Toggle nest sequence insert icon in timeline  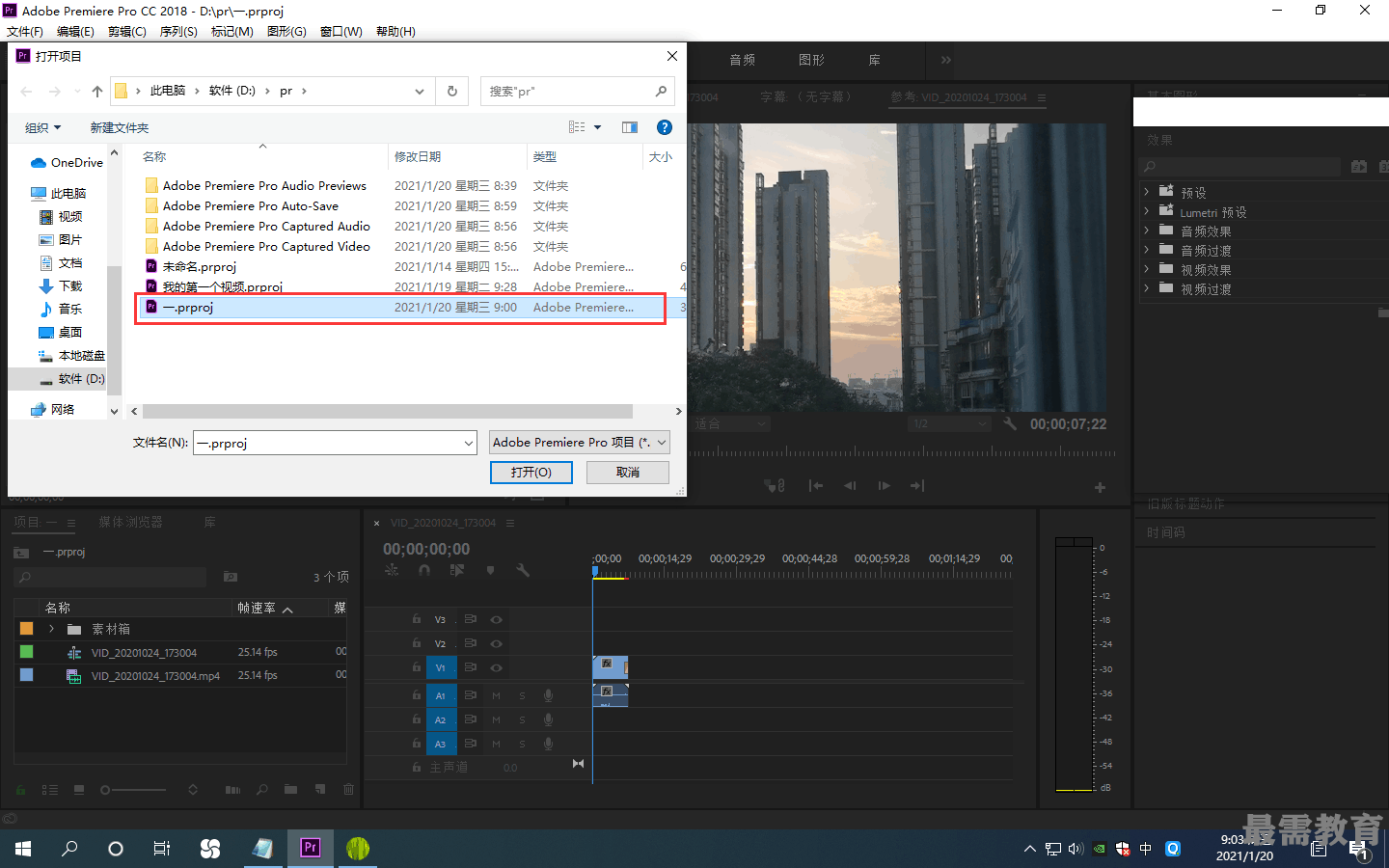pyautogui.click(x=392, y=570)
